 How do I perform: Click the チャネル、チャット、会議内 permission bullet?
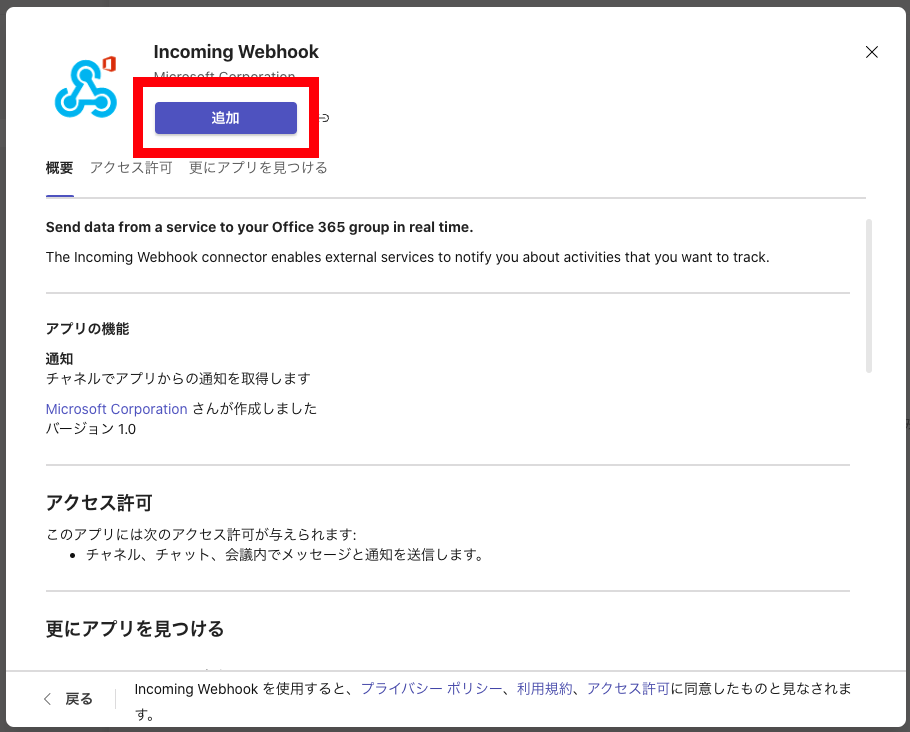click(x=285, y=554)
